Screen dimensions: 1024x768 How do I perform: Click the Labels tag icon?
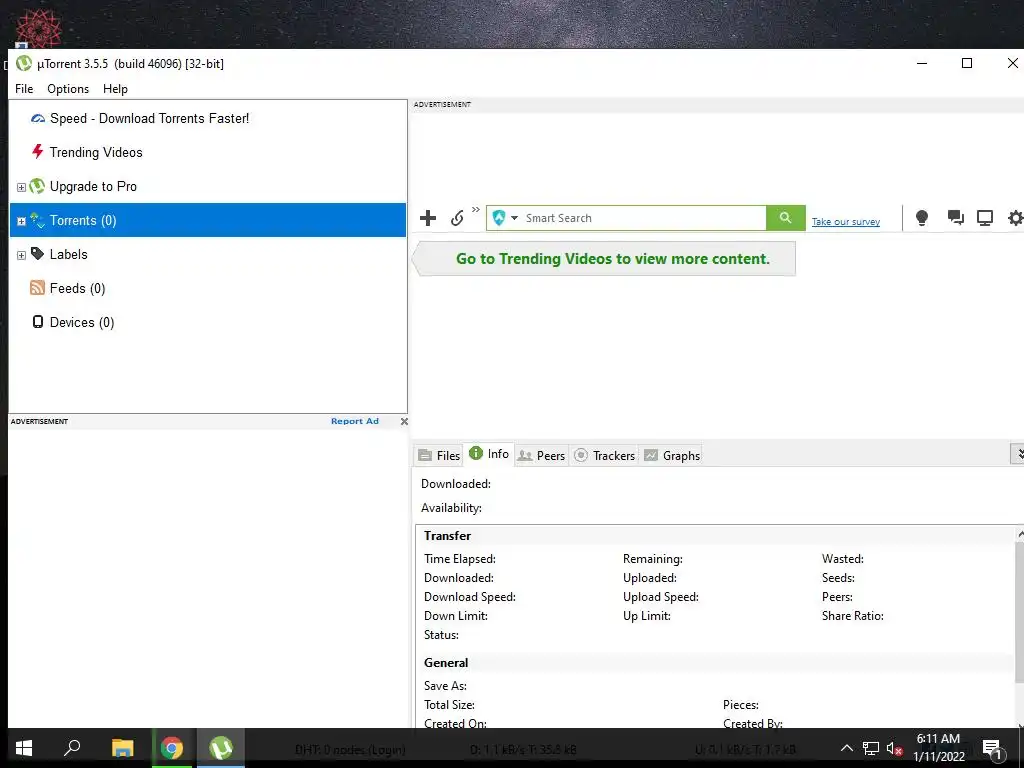pos(38,253)
